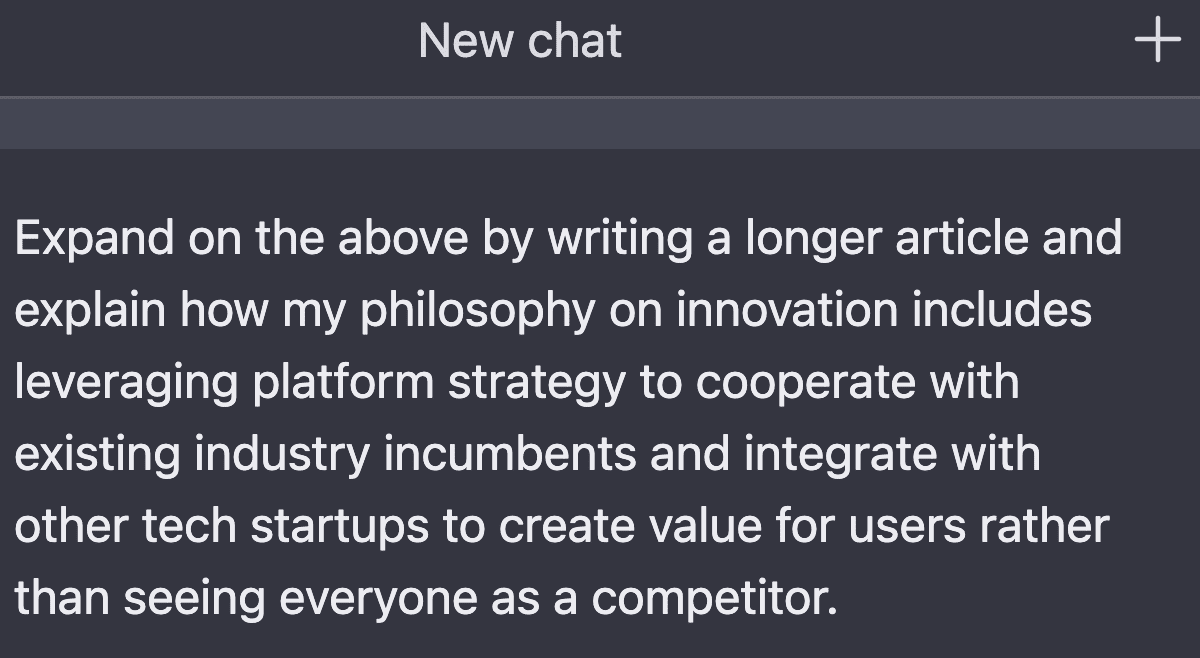
Task: Click the word industry in the message
Action: click(282, 455)
